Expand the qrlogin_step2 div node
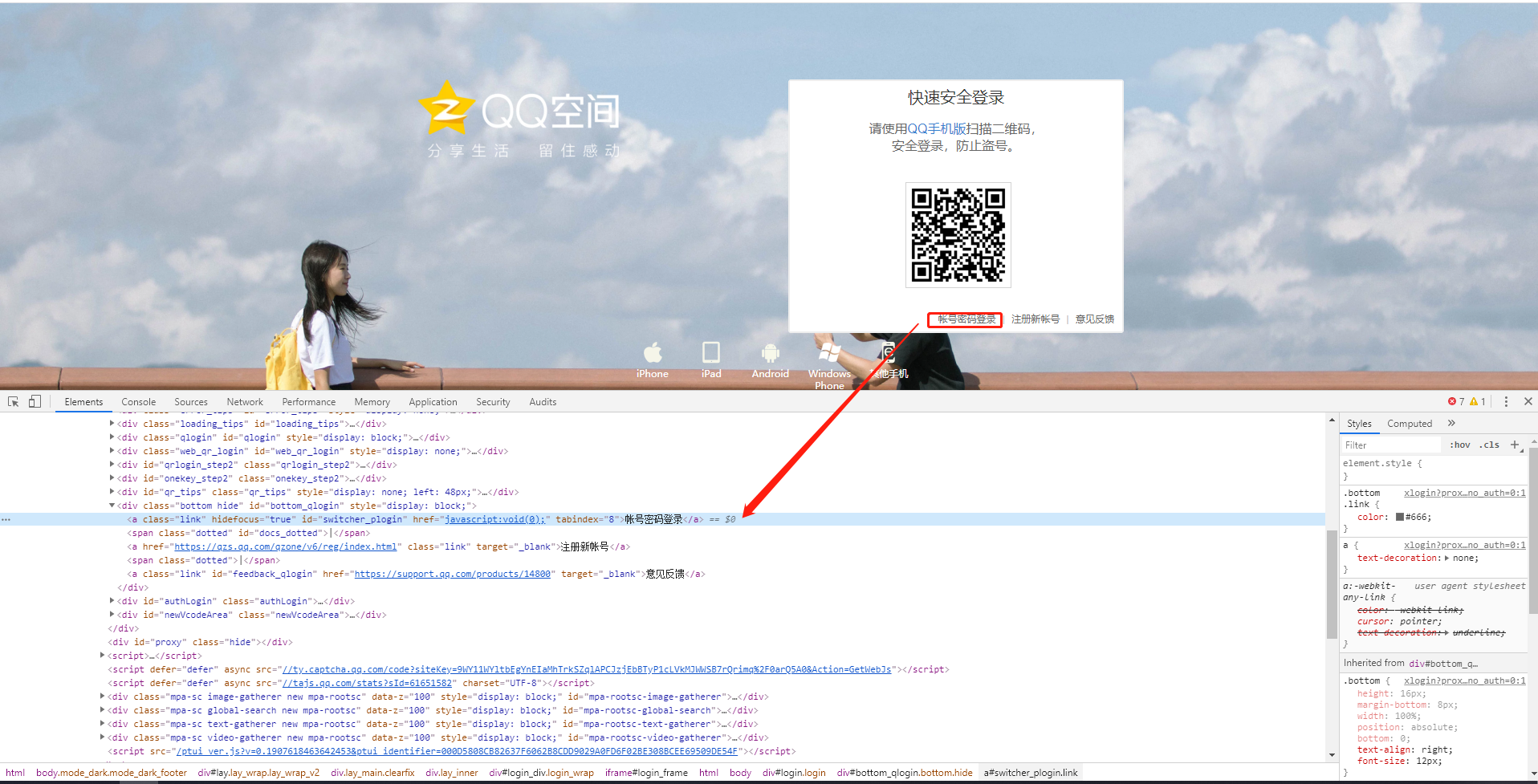Image resolution: width=1538 pixels, height=784 pixels. pos(112,465)
